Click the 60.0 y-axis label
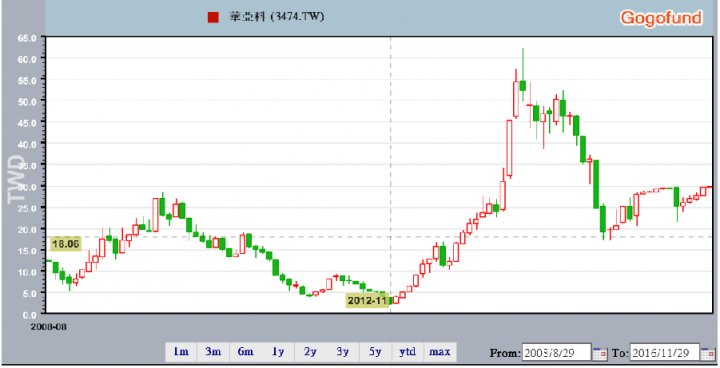 27,59
